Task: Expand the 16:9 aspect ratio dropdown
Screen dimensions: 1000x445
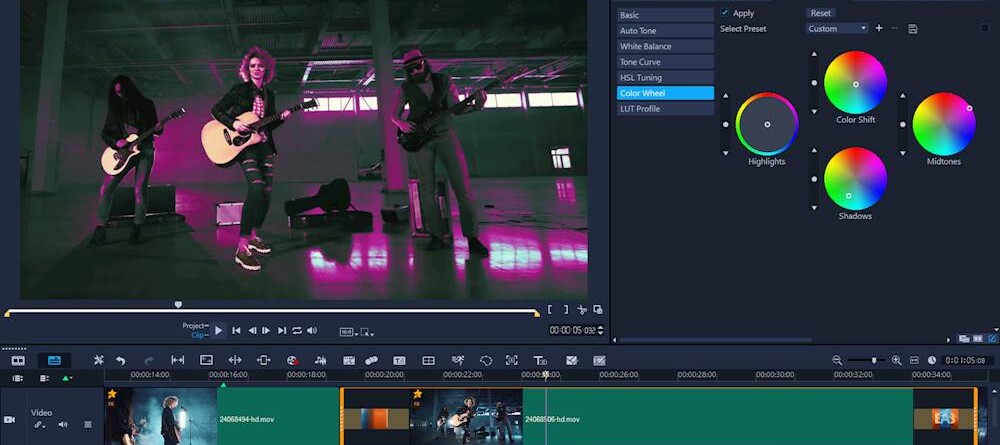Action: pos(347,331)
